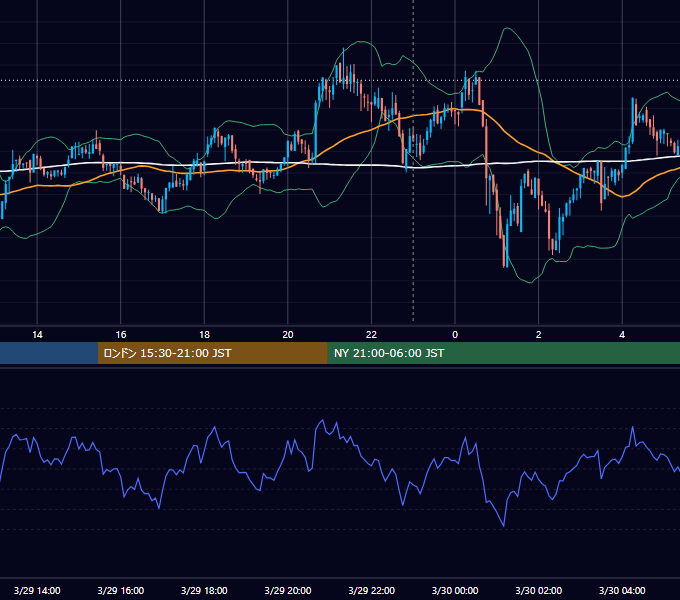Click the upper time axis label 22
Screen dimensions: 680x600
click(371, 335)
